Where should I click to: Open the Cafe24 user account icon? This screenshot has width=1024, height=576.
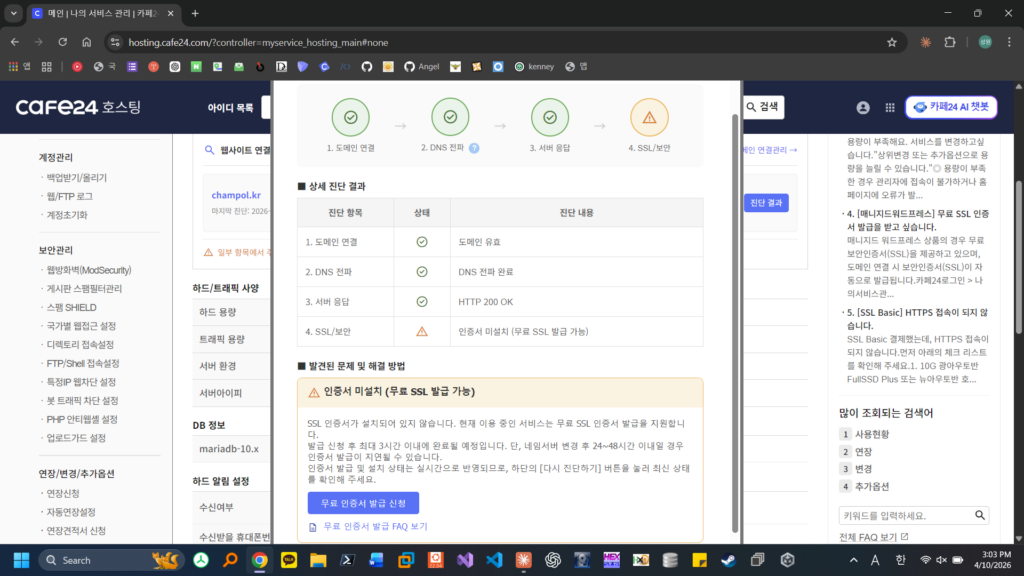click(863, 108)
